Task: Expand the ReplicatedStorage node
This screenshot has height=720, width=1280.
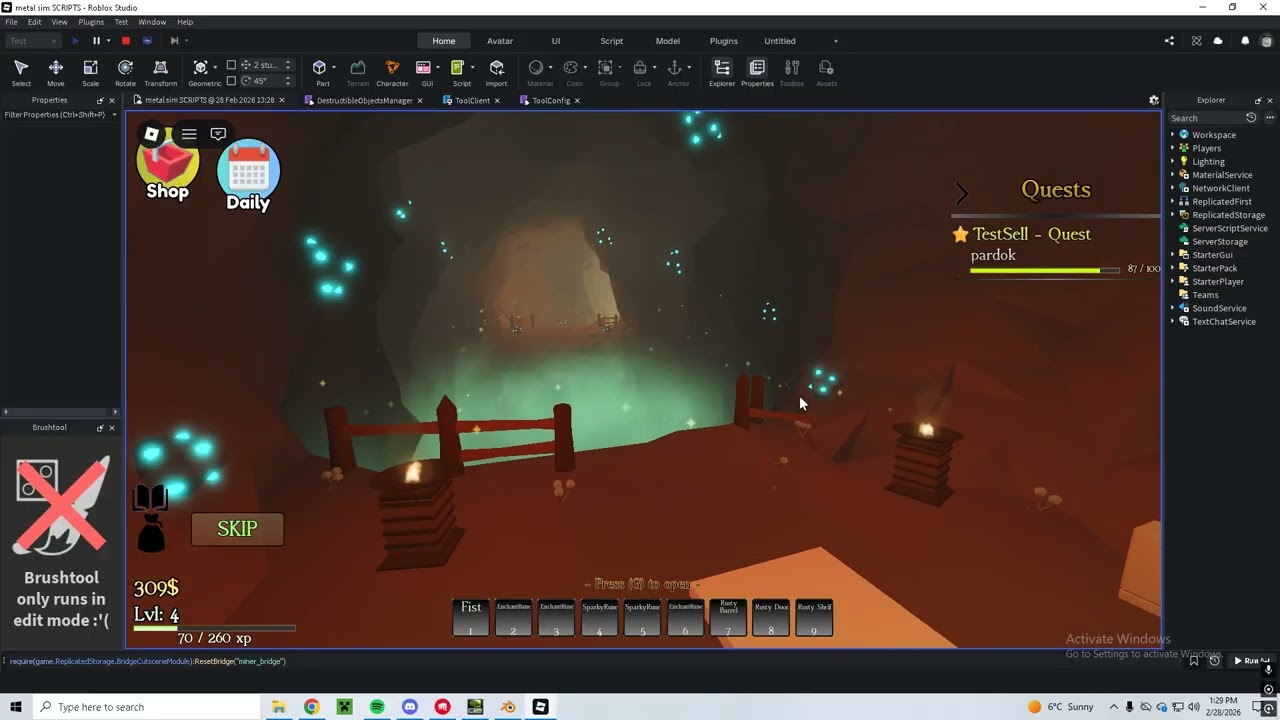Action: click(1173, 215)
